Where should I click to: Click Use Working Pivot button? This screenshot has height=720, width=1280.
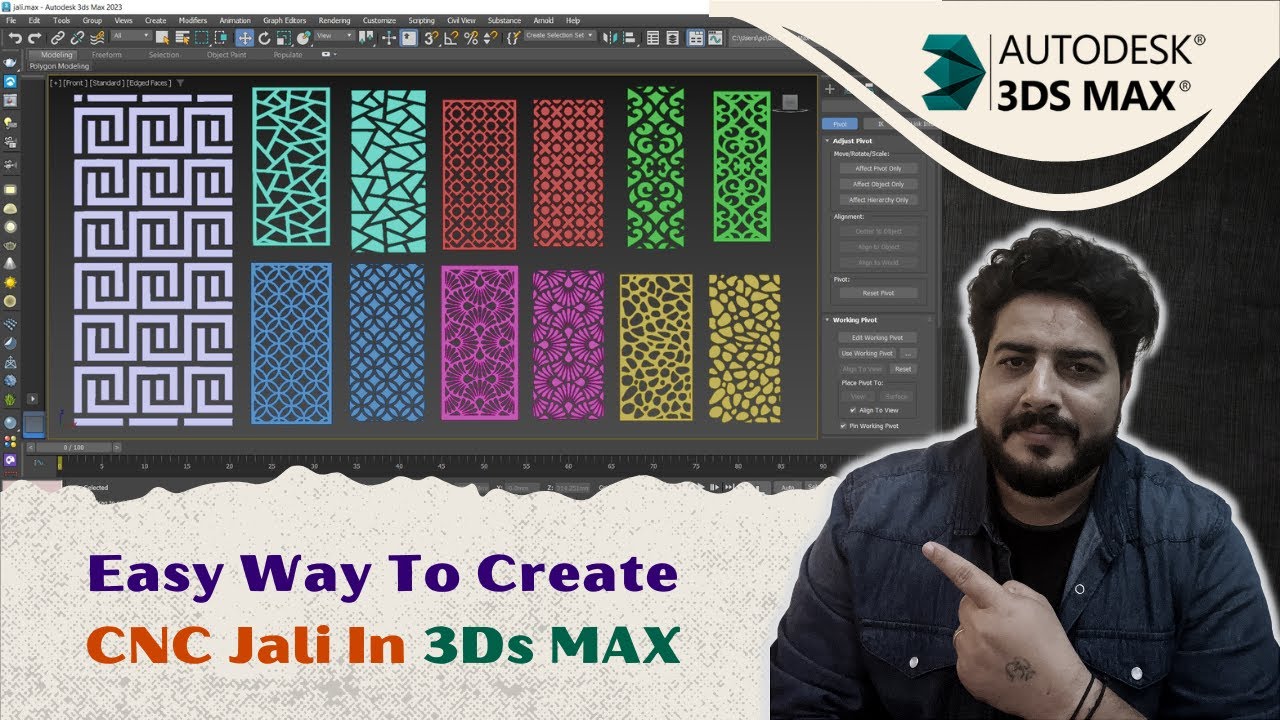tap(867, 353)
